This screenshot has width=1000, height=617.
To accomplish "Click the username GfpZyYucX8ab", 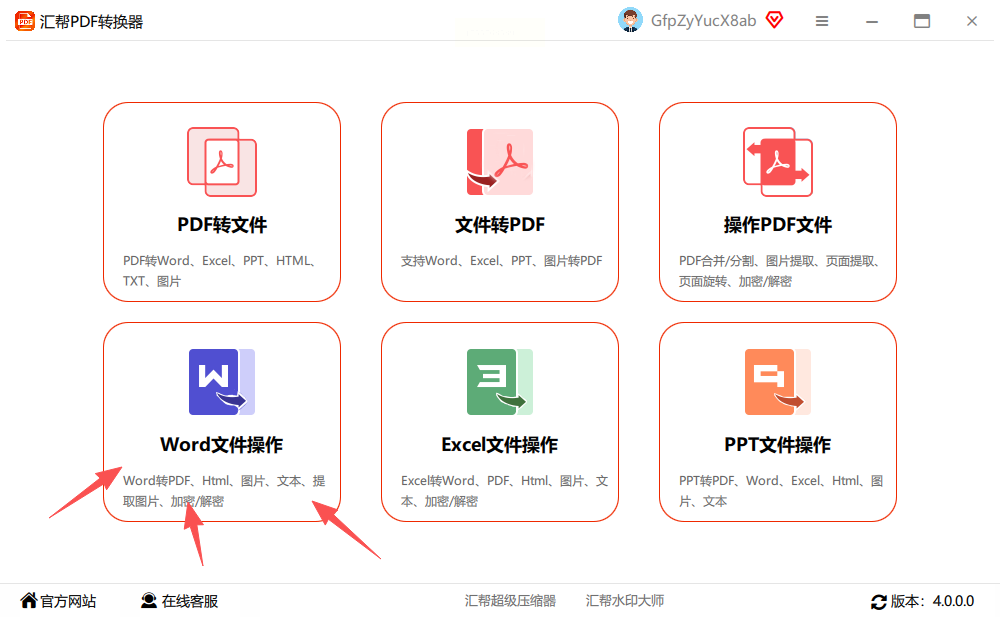I will pos(703,21).
